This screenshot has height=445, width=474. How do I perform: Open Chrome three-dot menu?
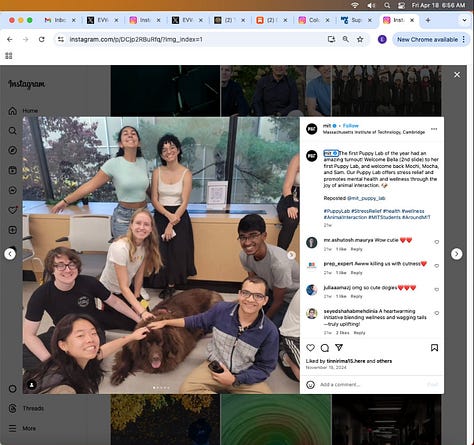[x=464, y=39]
